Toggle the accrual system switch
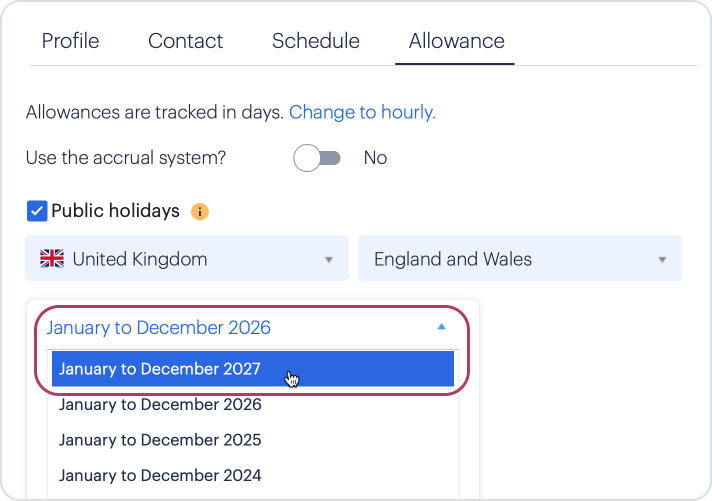The height and width of the screenshot is (501, 712). 317,158
